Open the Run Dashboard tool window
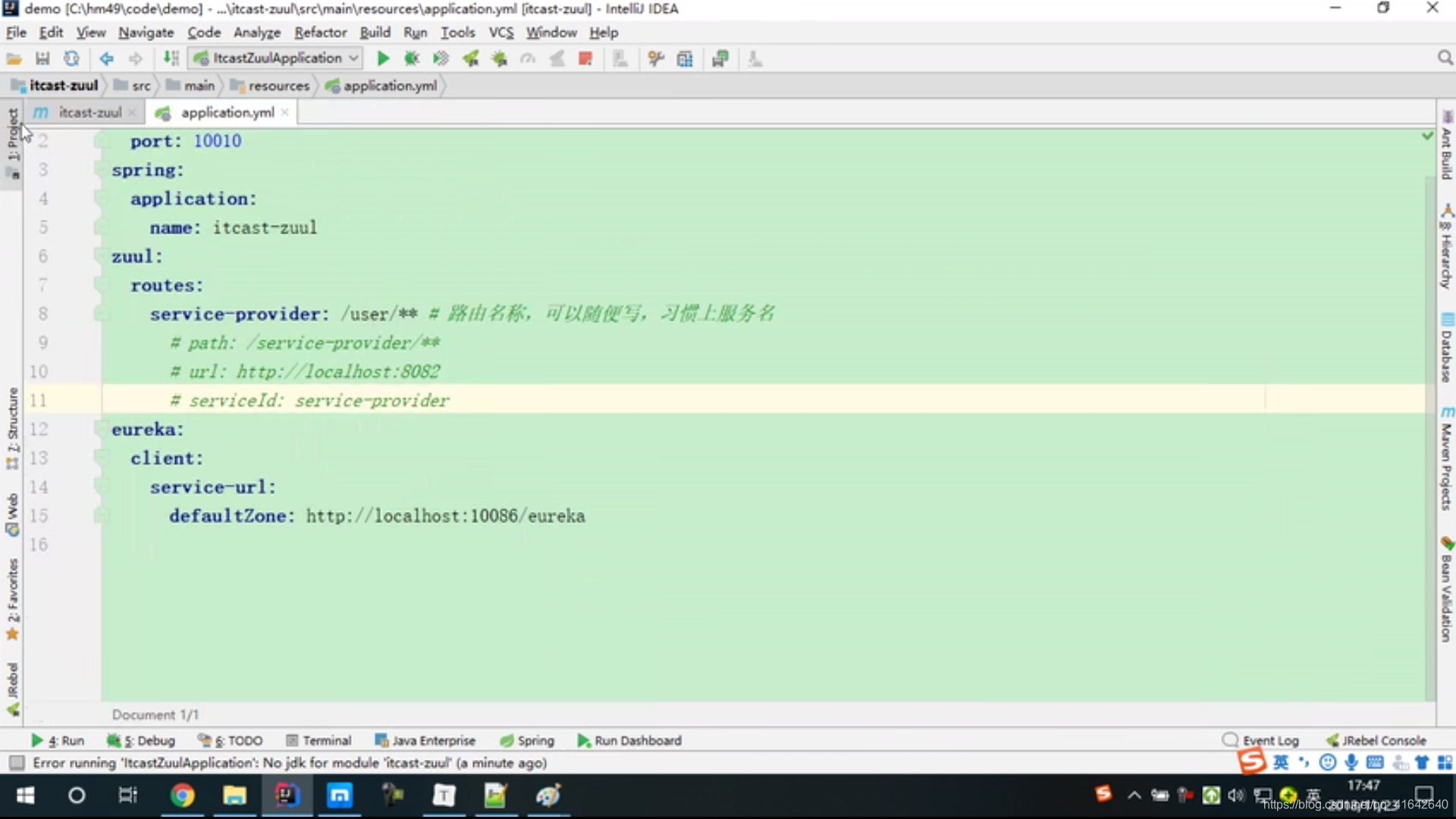1456x819 pixels. click(x=629, y=740)
